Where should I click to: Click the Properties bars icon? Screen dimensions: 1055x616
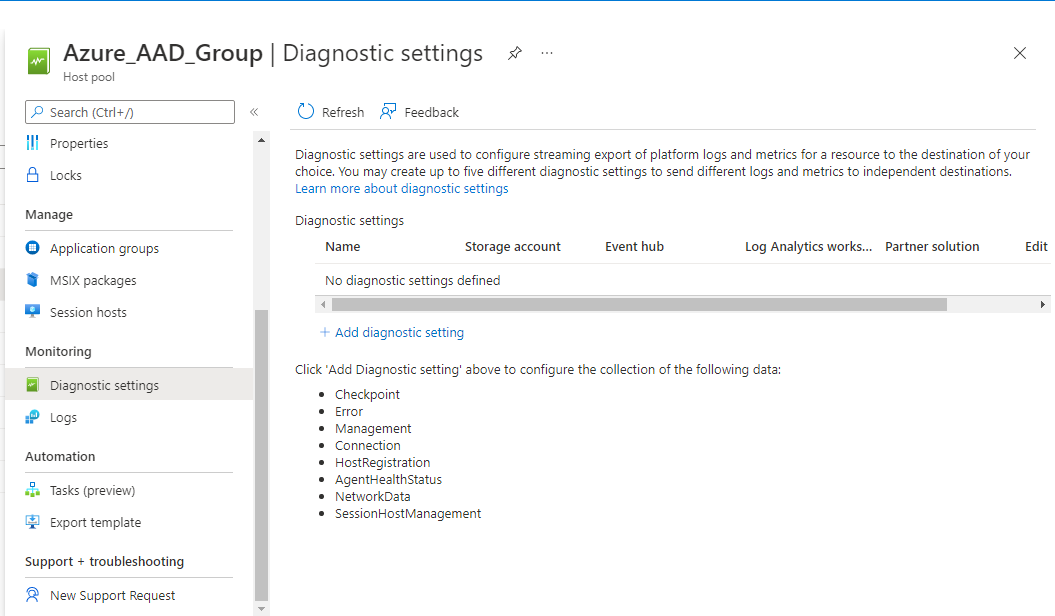pyautogui.click(x=32, y=143)
